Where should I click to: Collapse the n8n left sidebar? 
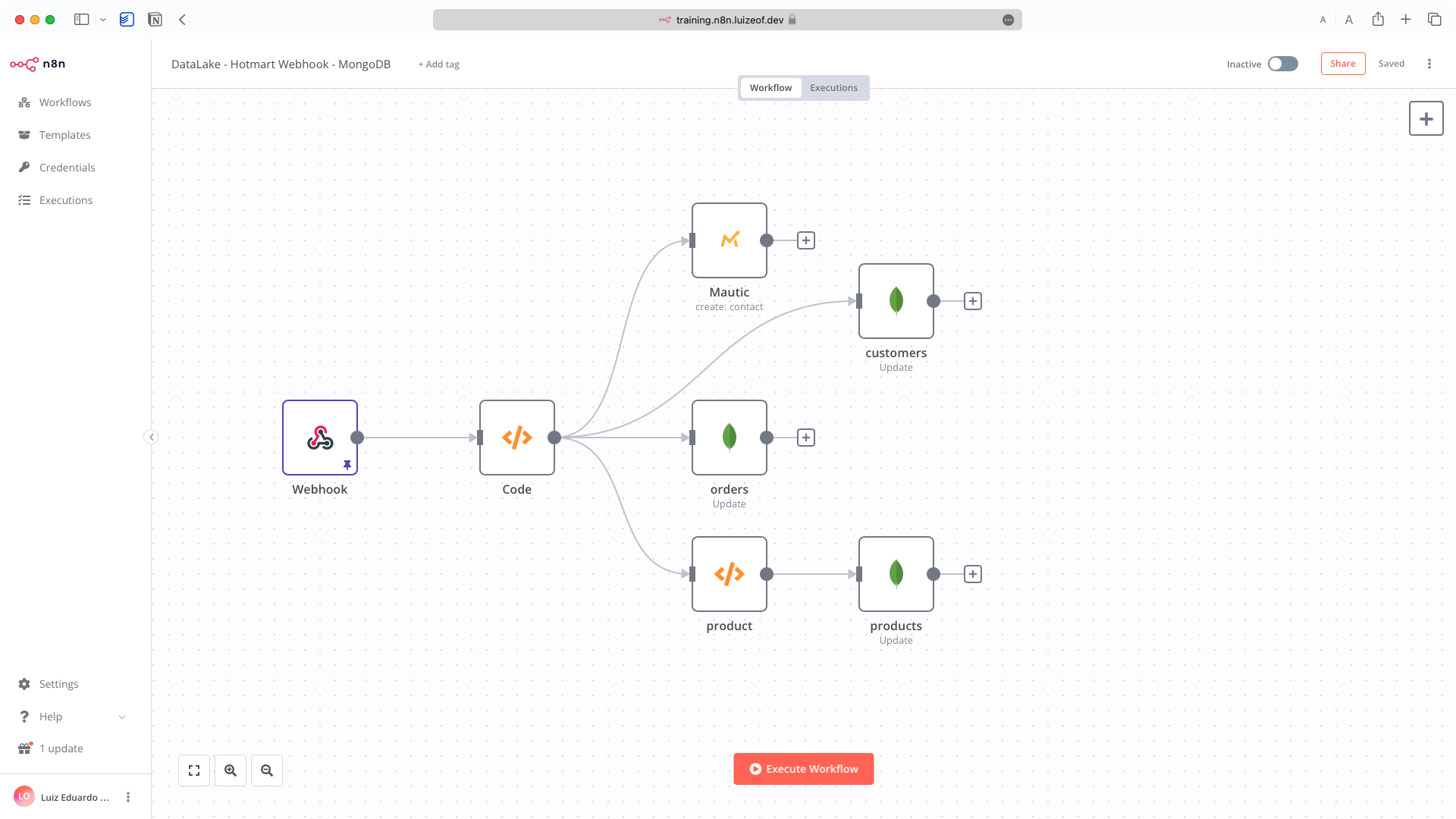[x=151, y=437]
